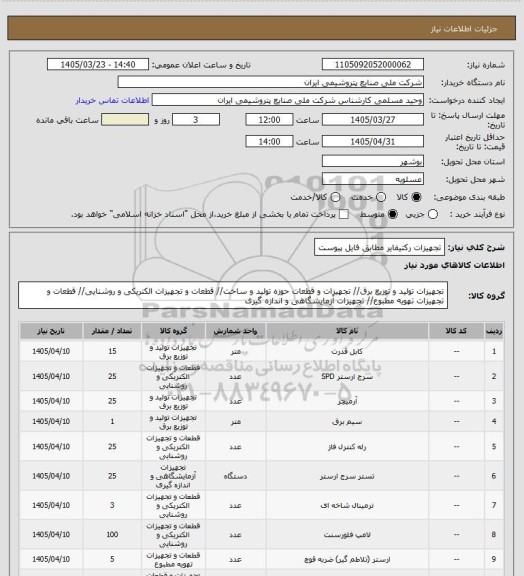Viewport: 524px width, 576px height.
Task: Click the description field تجهیزات رکتیفایر مطابق فایل پیوست
Action: (x=379, y=248)
